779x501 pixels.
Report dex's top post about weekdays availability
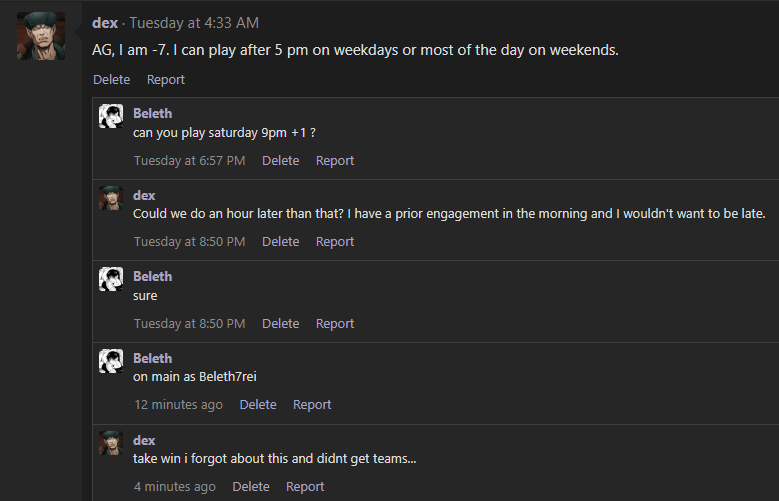[165, 80]
